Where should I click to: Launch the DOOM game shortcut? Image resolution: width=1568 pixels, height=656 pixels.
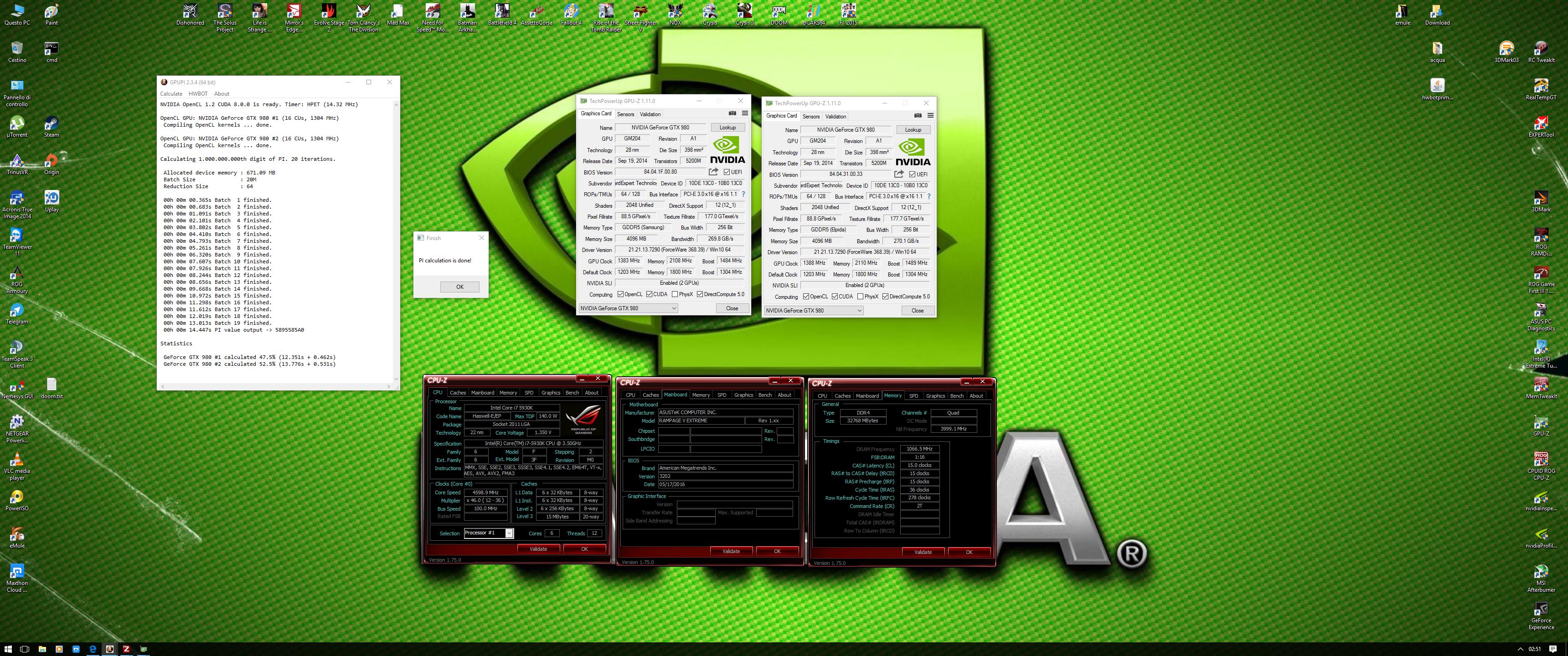(x=779, y=15)
